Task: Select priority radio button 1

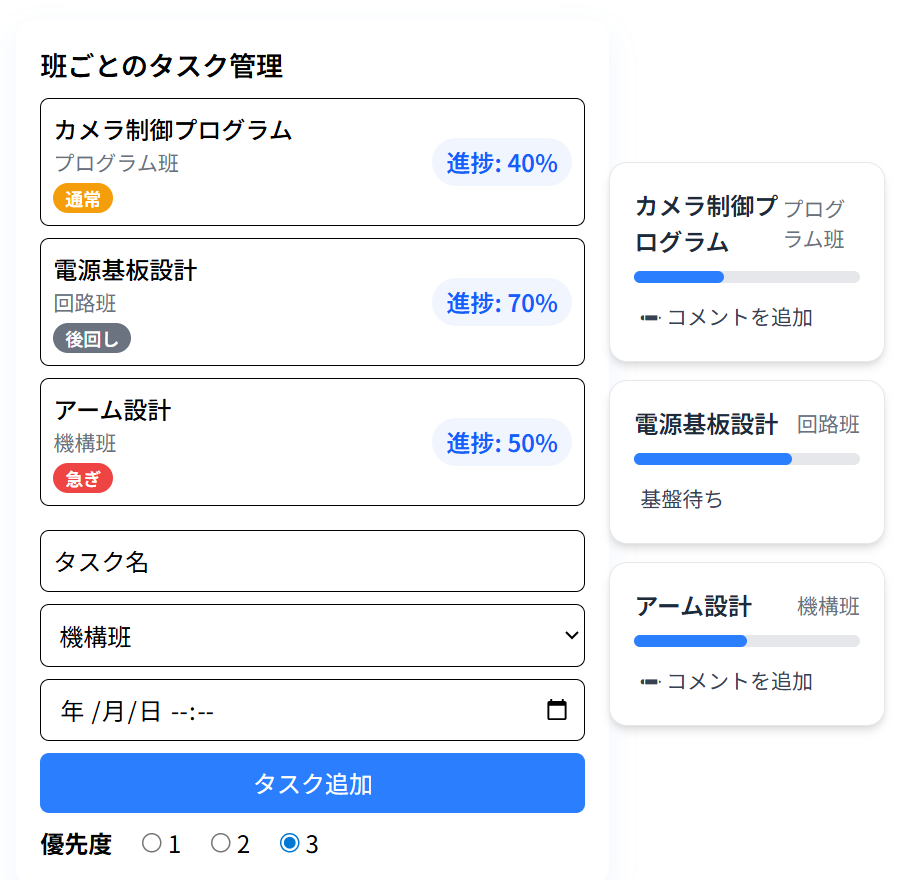Action: point(152,843)
